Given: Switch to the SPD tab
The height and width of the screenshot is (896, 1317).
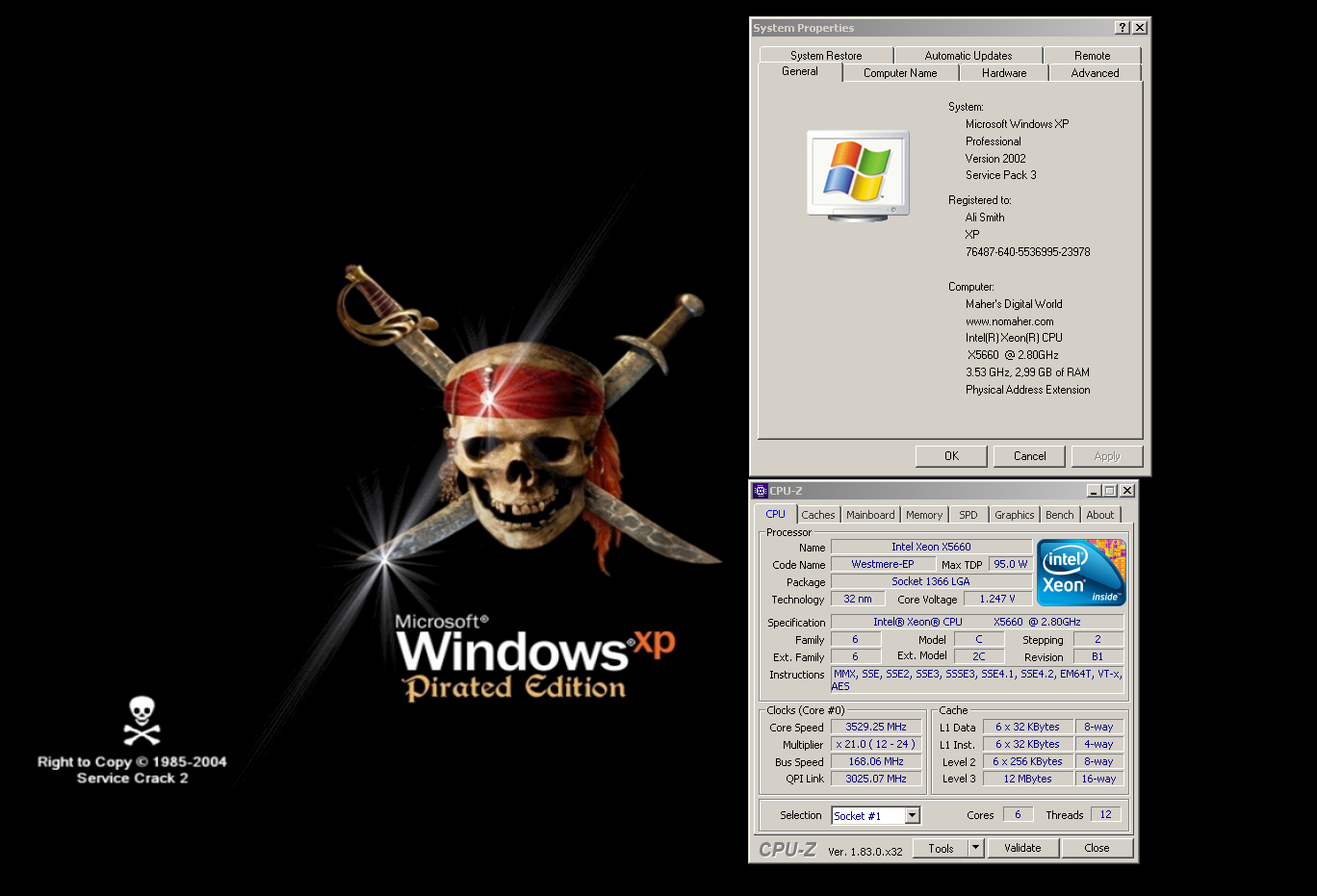Looking at the screenshot, I should tap(968, 515).
